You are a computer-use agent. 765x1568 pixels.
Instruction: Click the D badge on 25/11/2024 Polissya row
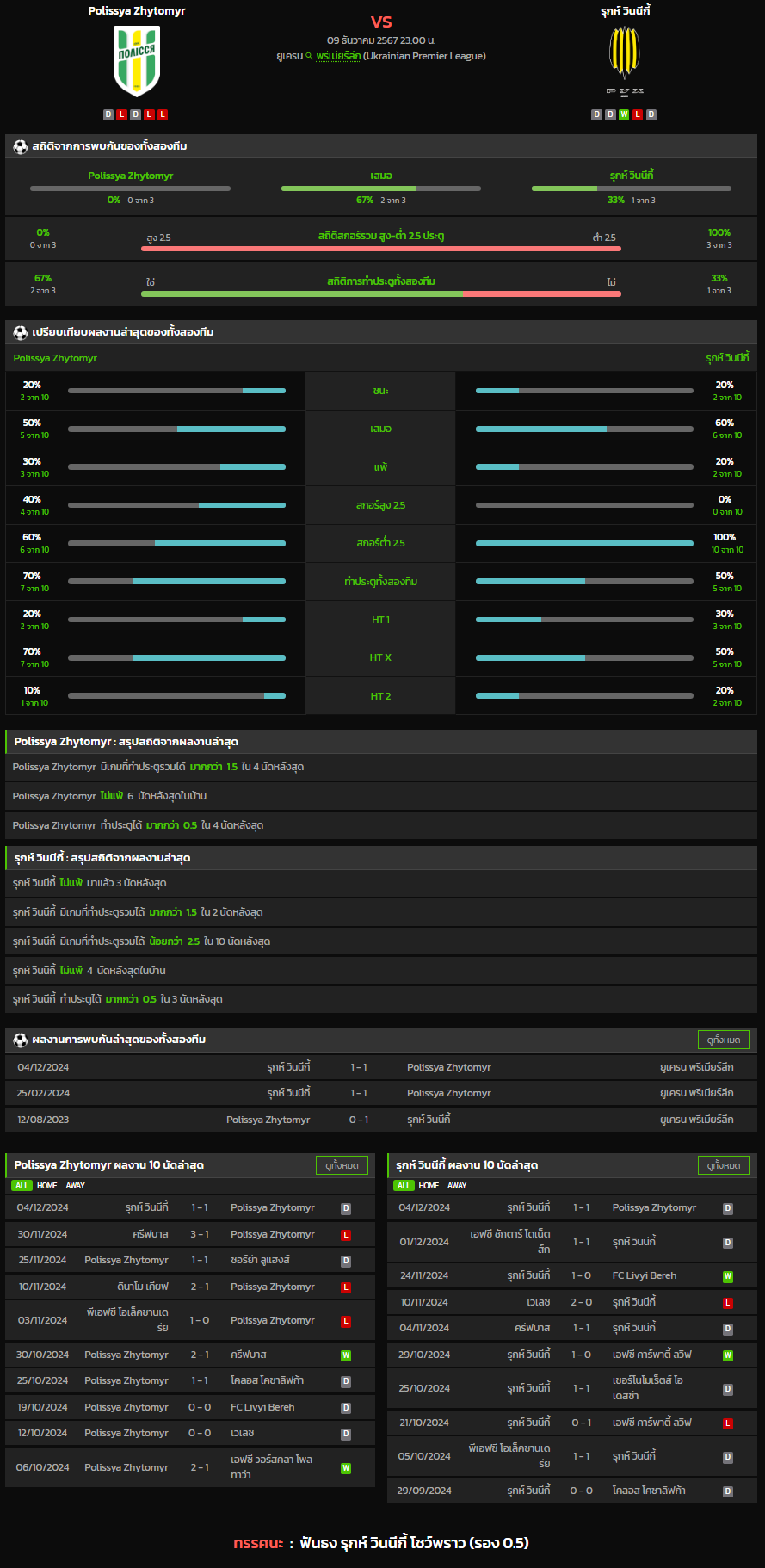[x=346, y=1261]
